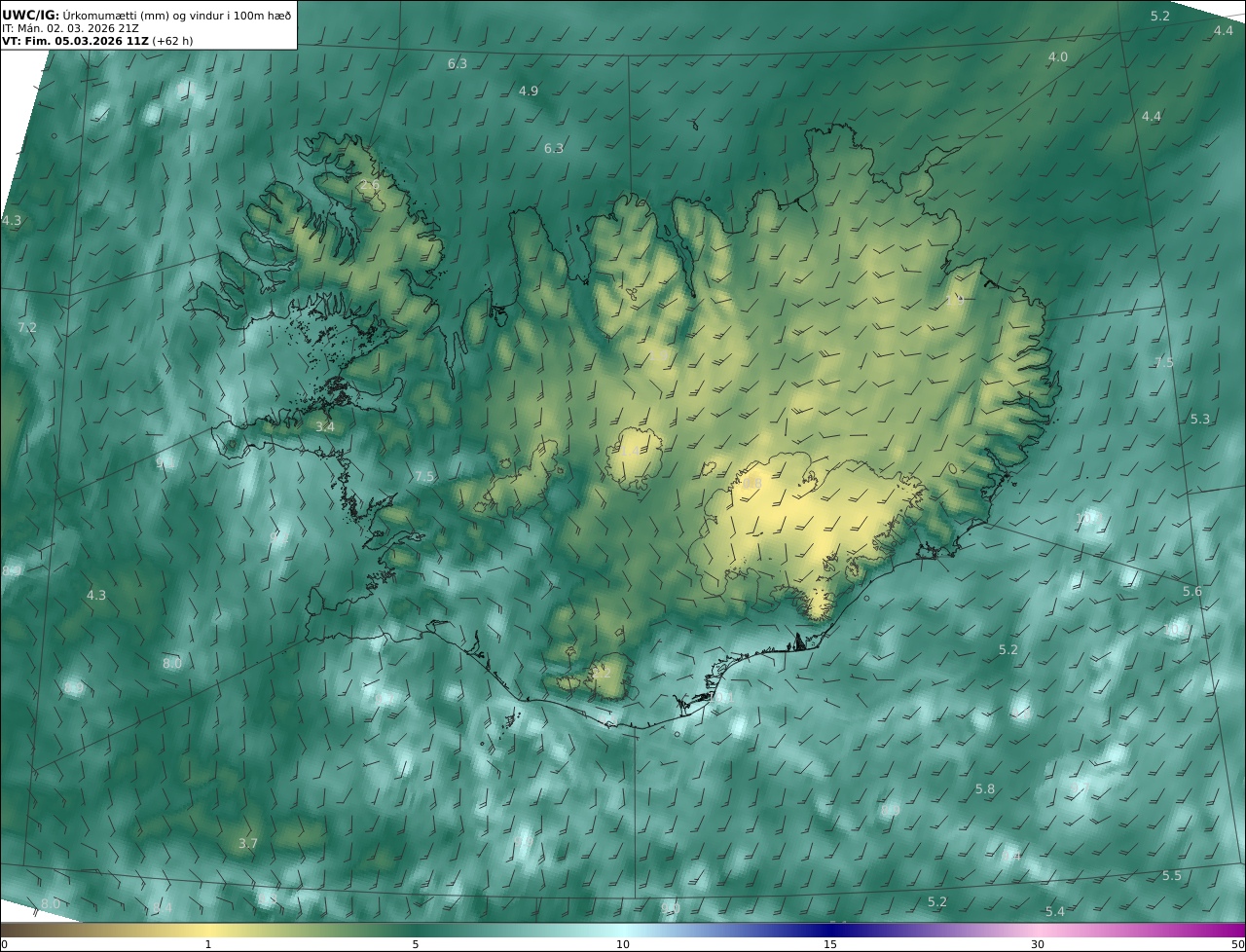Click the valid time 'VT: Fim. 05.03.2026 11Z (+62 h)'
Viewport: 1246px width, 952px height.
click(97, 42)
